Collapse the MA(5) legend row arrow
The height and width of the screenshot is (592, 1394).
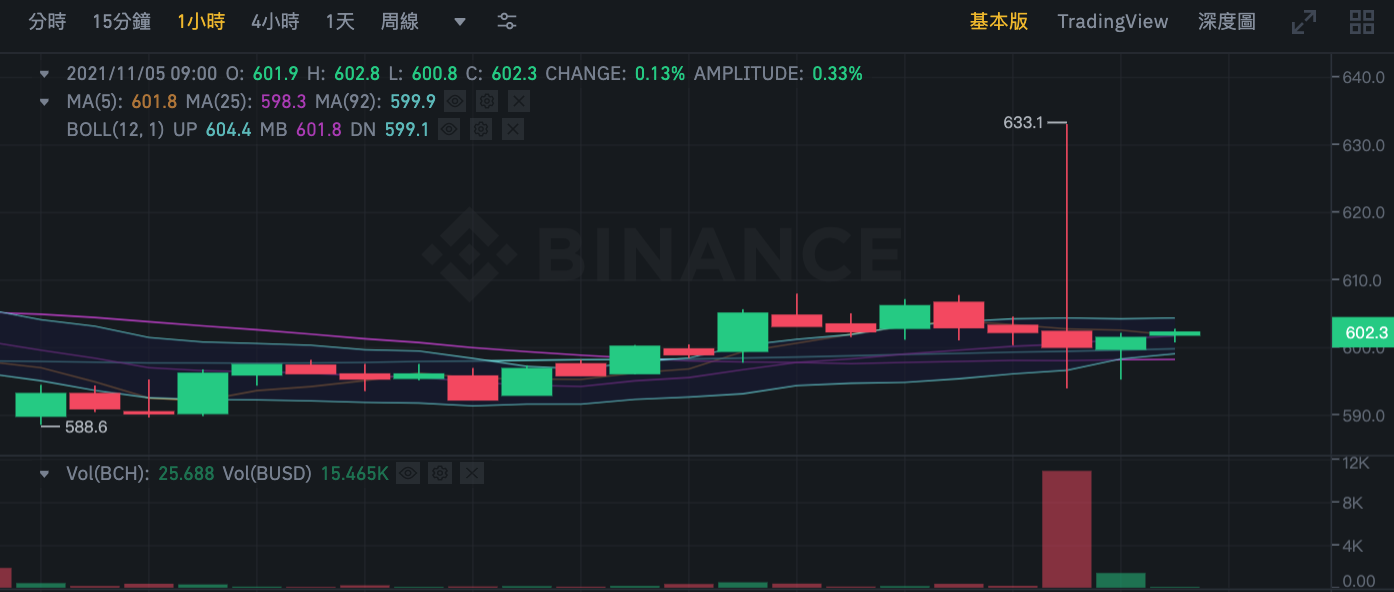(44, 101)
